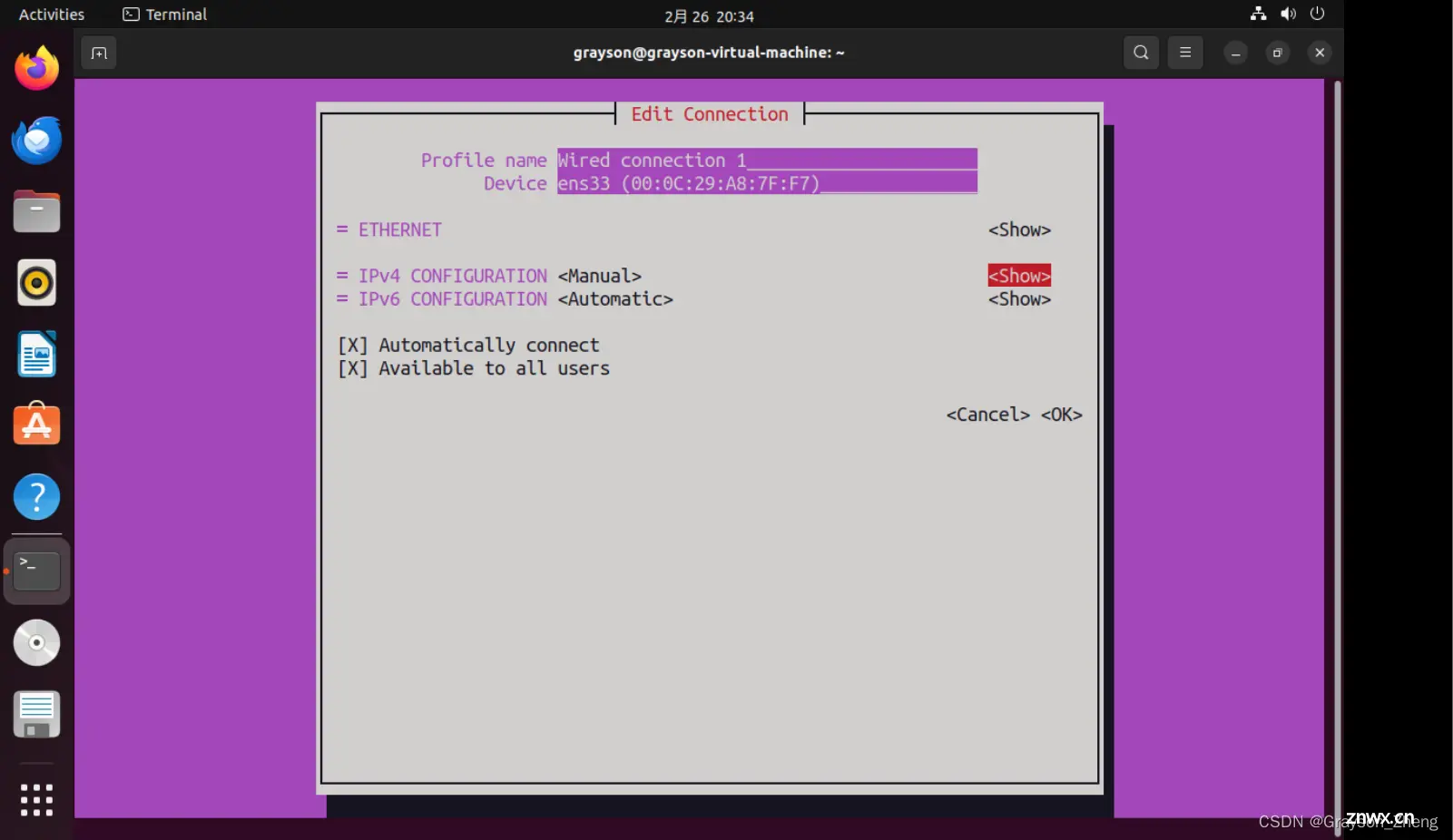
Task: Click the ETHERNET section label
Action: 399,230
